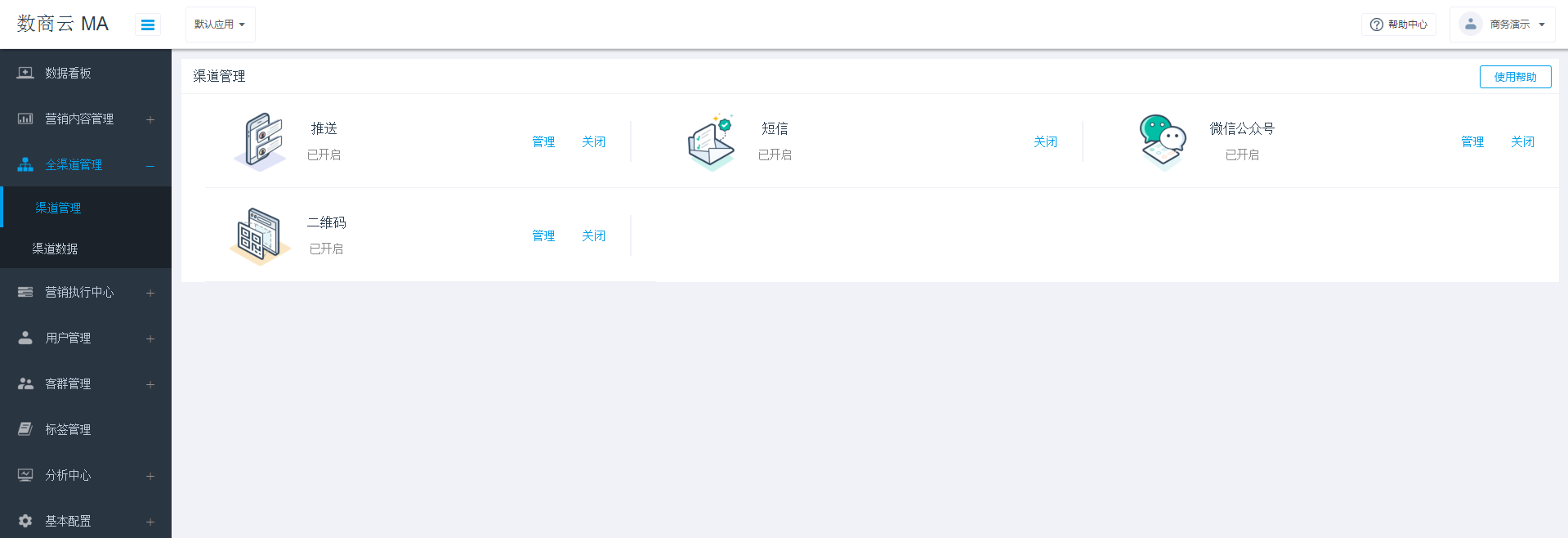The height and width of the screenshot is (538, 1568).
Task: Select 渠道数据 in the sidebar
Action: [x=55, y=249]
